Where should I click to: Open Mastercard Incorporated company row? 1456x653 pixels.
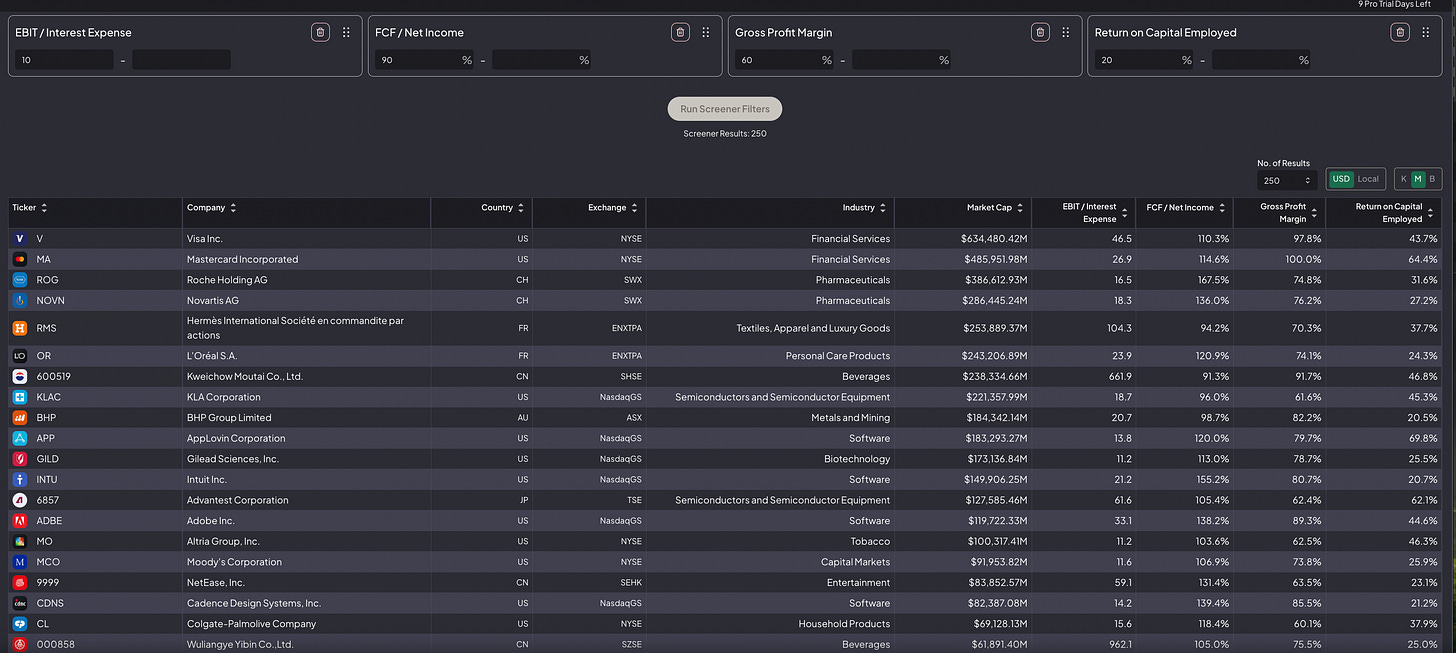point(727,259)
